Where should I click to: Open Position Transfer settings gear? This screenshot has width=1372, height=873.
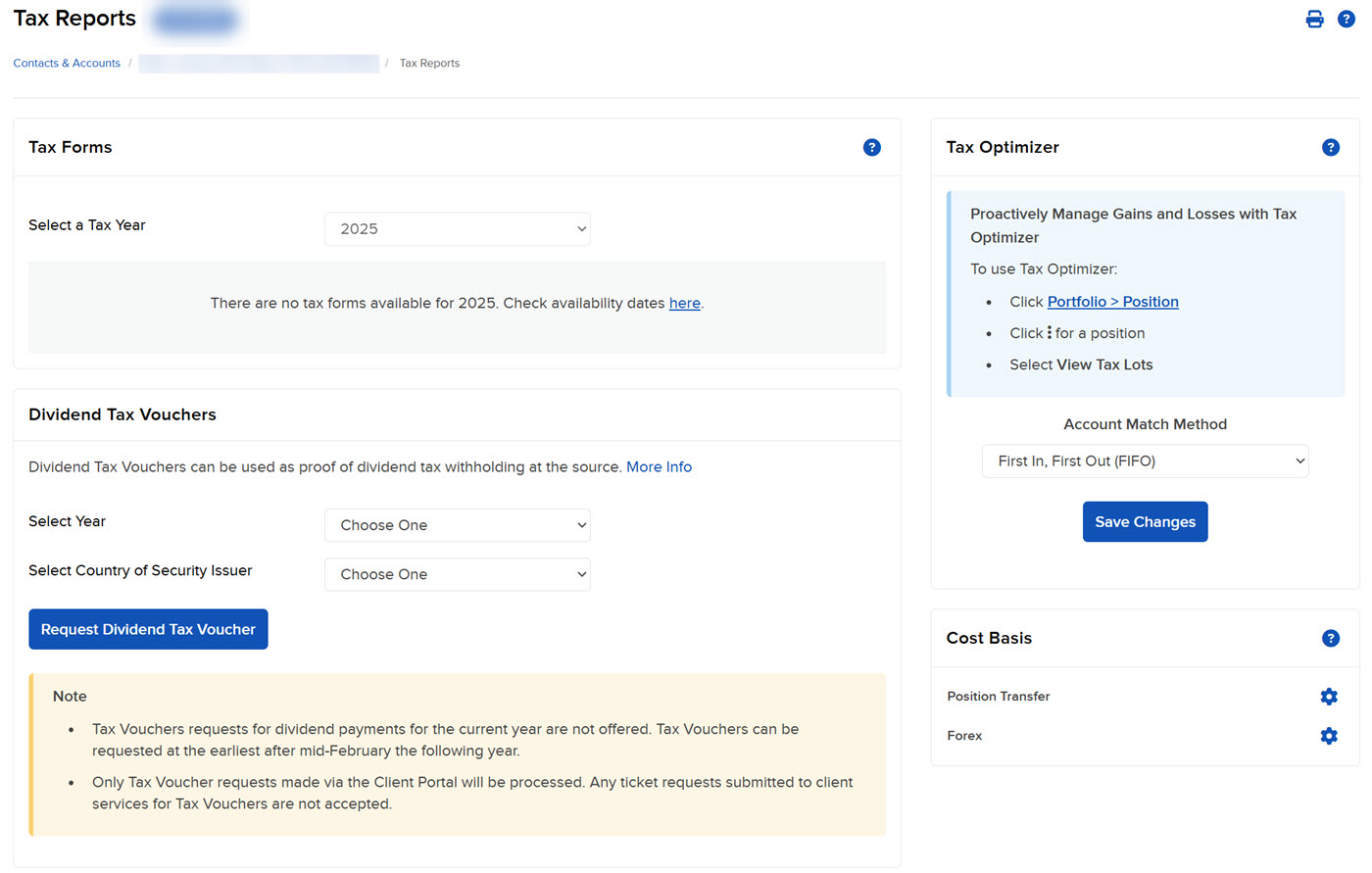[1329, 697]
